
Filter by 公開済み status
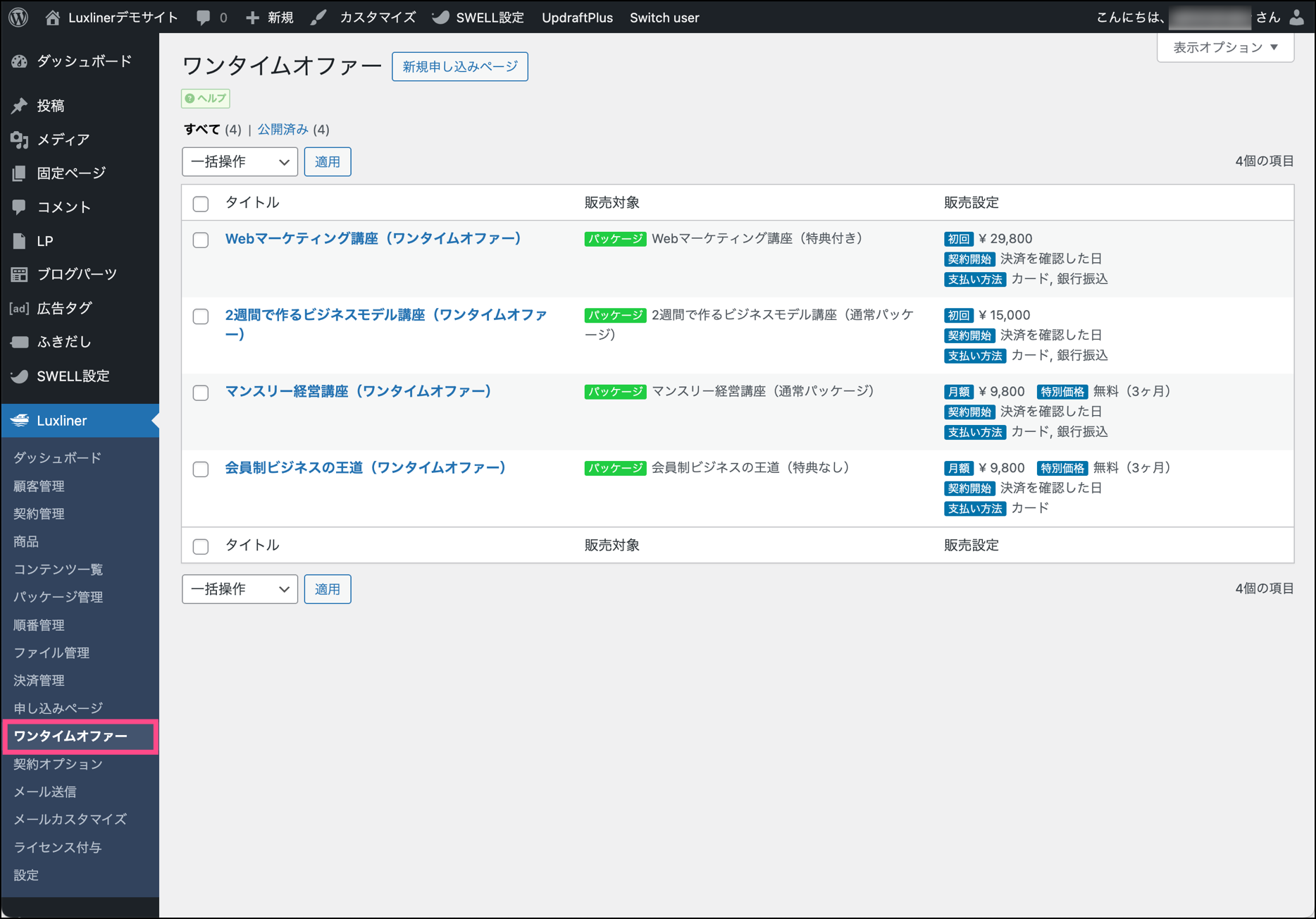point(283,130)
